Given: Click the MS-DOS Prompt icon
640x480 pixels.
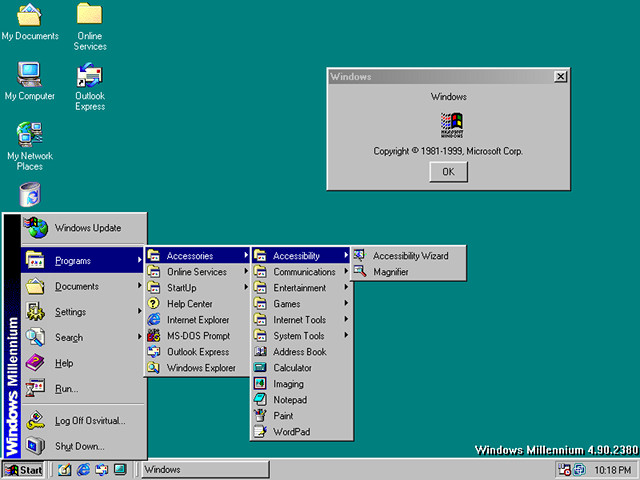Looking at the screenshot, I should click(153, 336).
